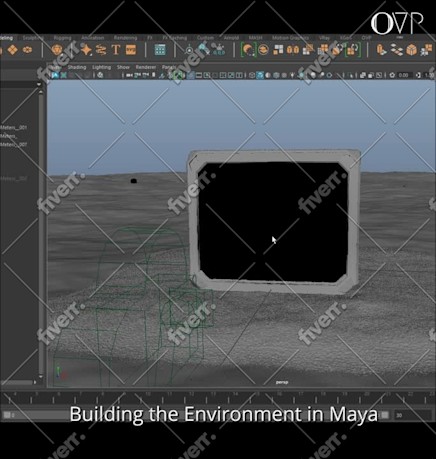
Task: Create polygon Type with the T icon
Action: click(116, 50)
